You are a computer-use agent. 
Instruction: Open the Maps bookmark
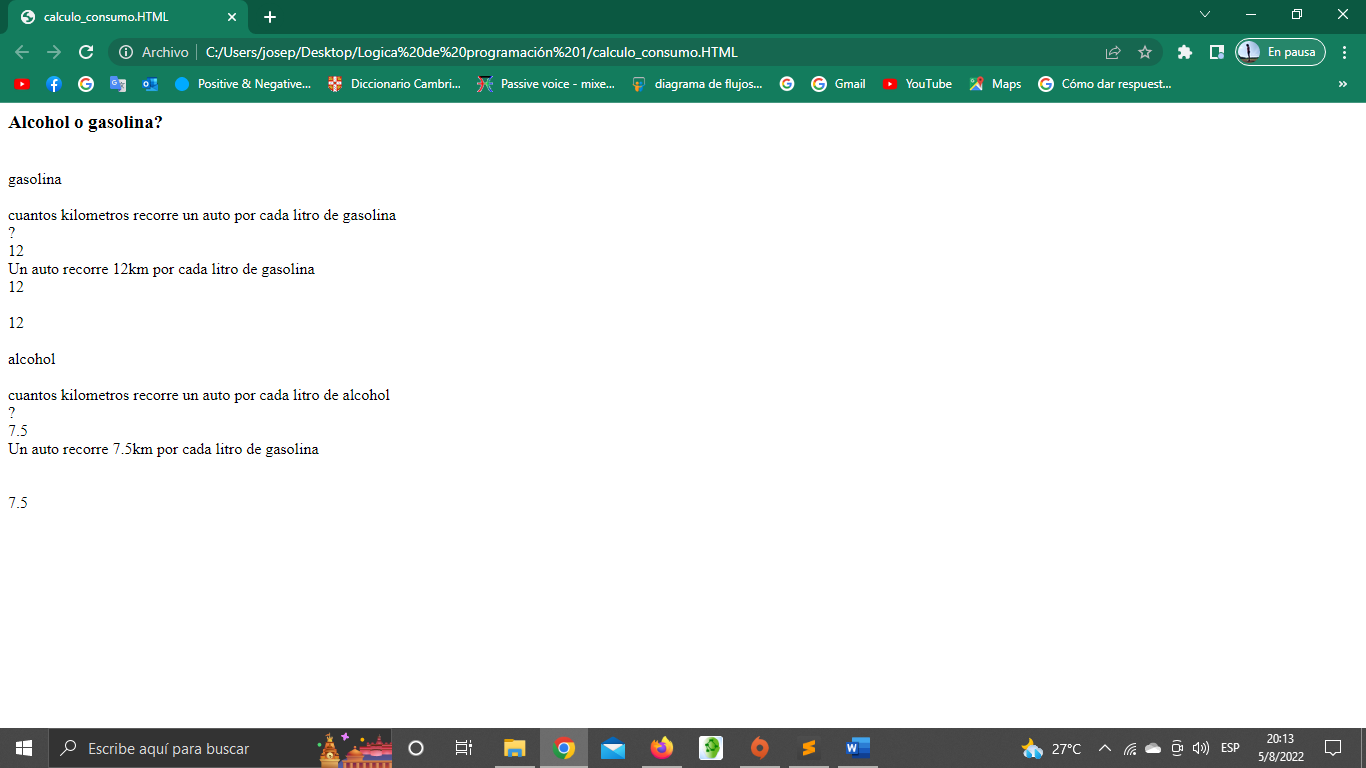click(995, 84)
